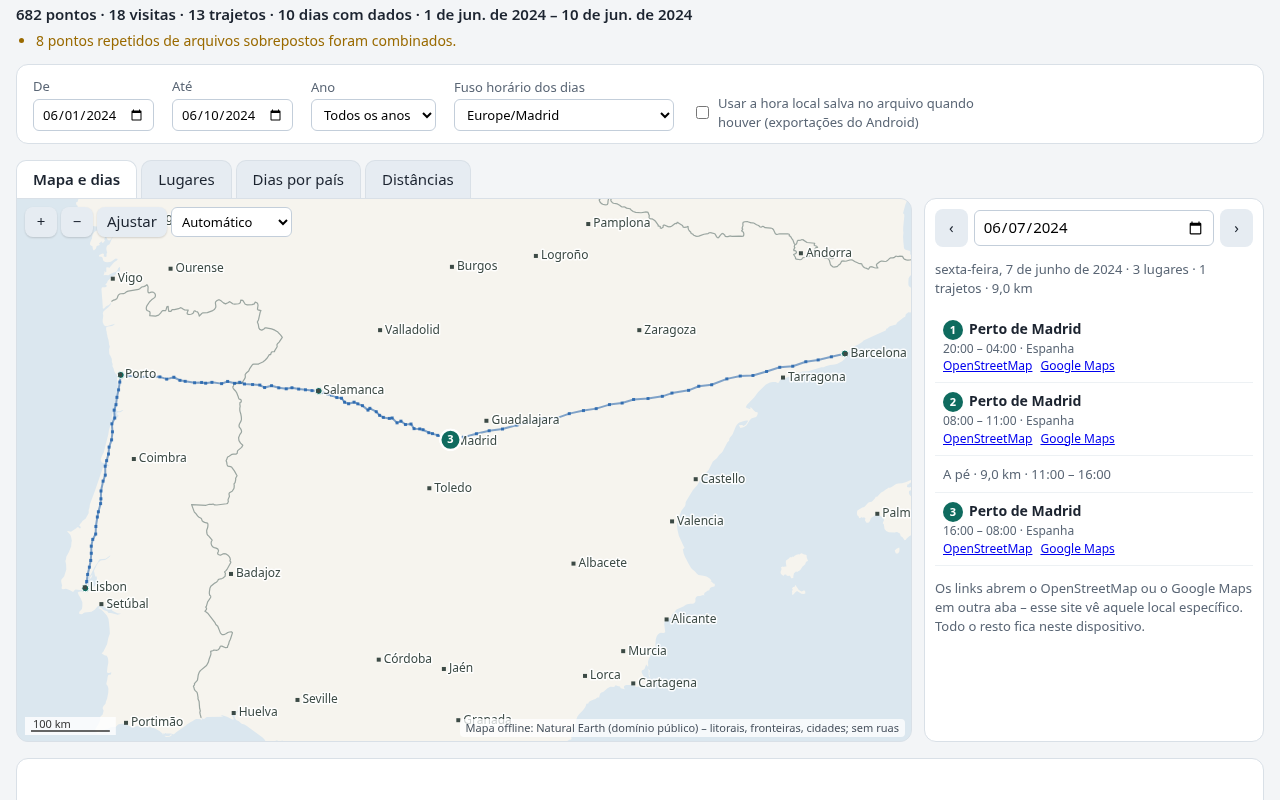Open calendar picker icon in Até date field
The image size is (1280, 800).
[275, 115]
